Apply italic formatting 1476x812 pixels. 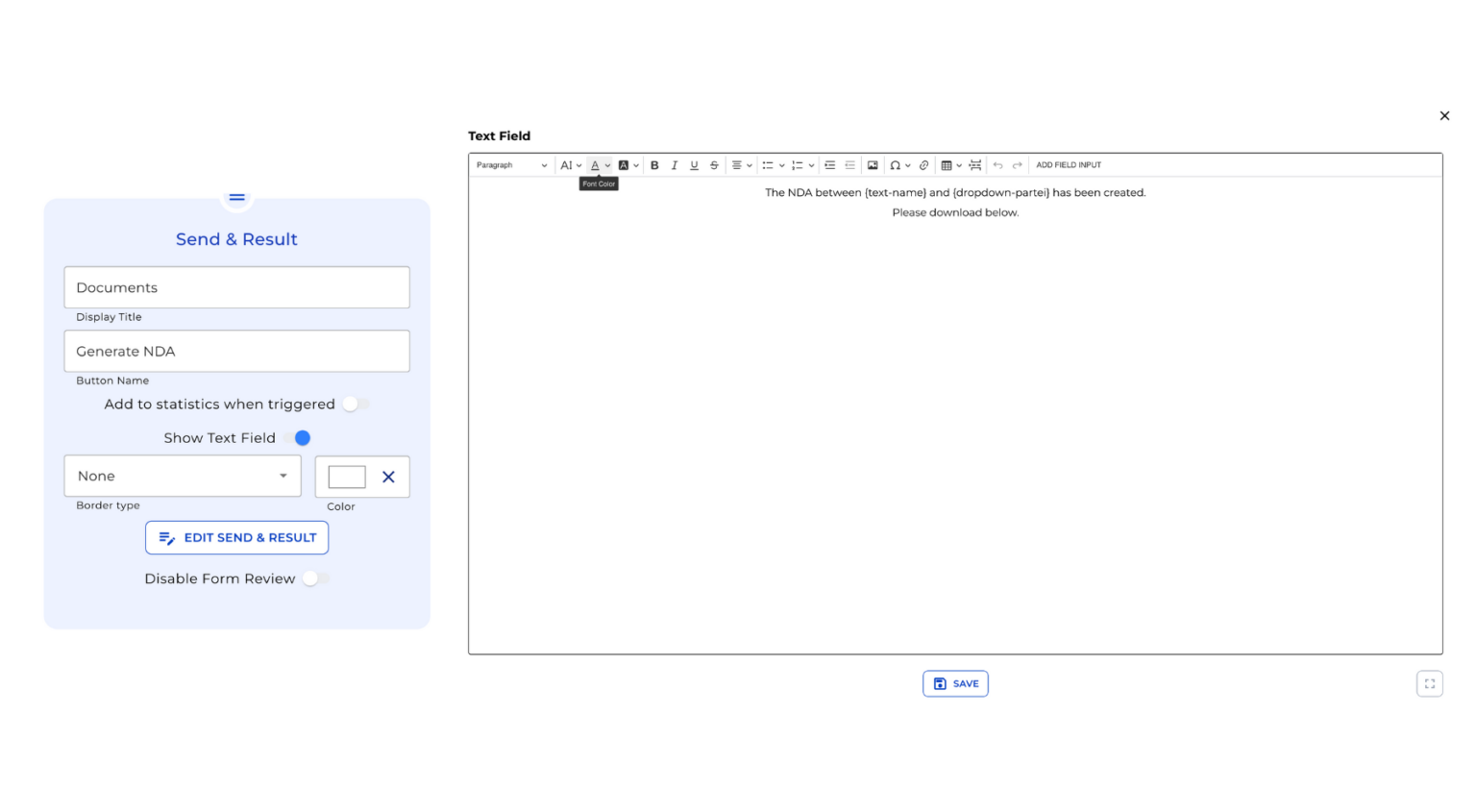click(675, 165)
